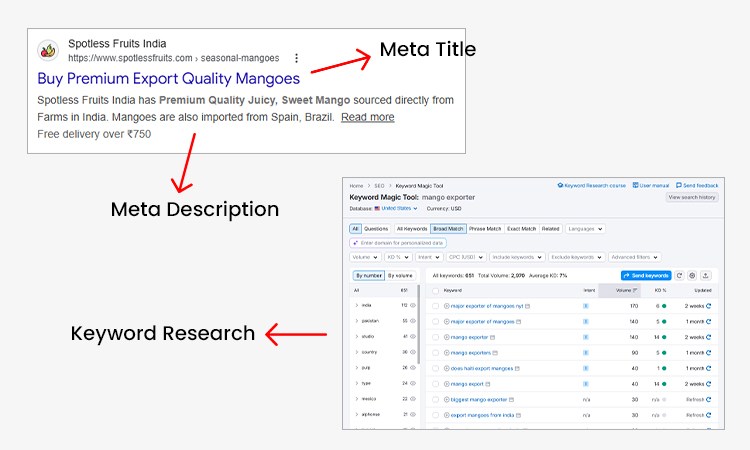Tick checkbox for 'major exporter of mangoes' row
The height and width of the screenshot is (450, 750).
click(x=435, y=322)
